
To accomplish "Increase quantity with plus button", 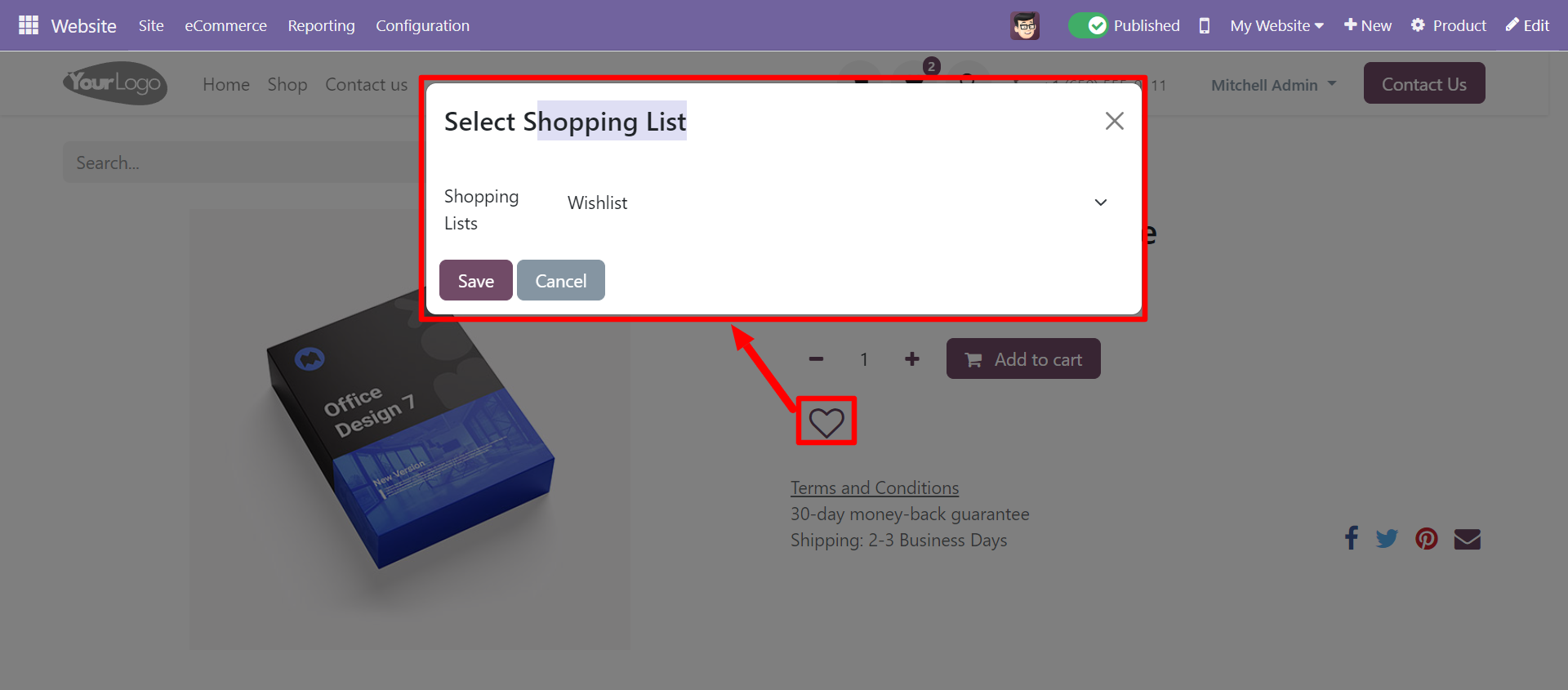I will 912,359.
